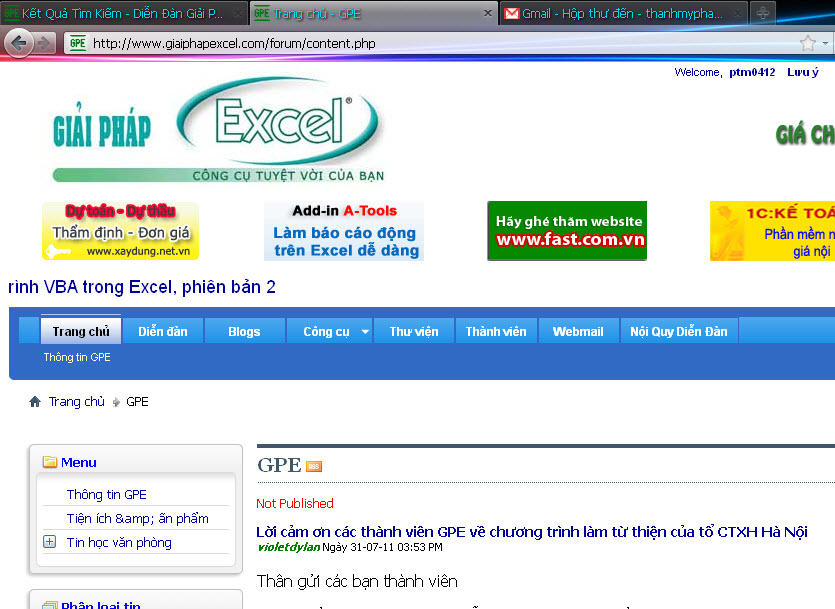This screenshot has width=835, height=609.
Task: Select the Trang chủ navigation tab
Action: [x=81, y=331]
